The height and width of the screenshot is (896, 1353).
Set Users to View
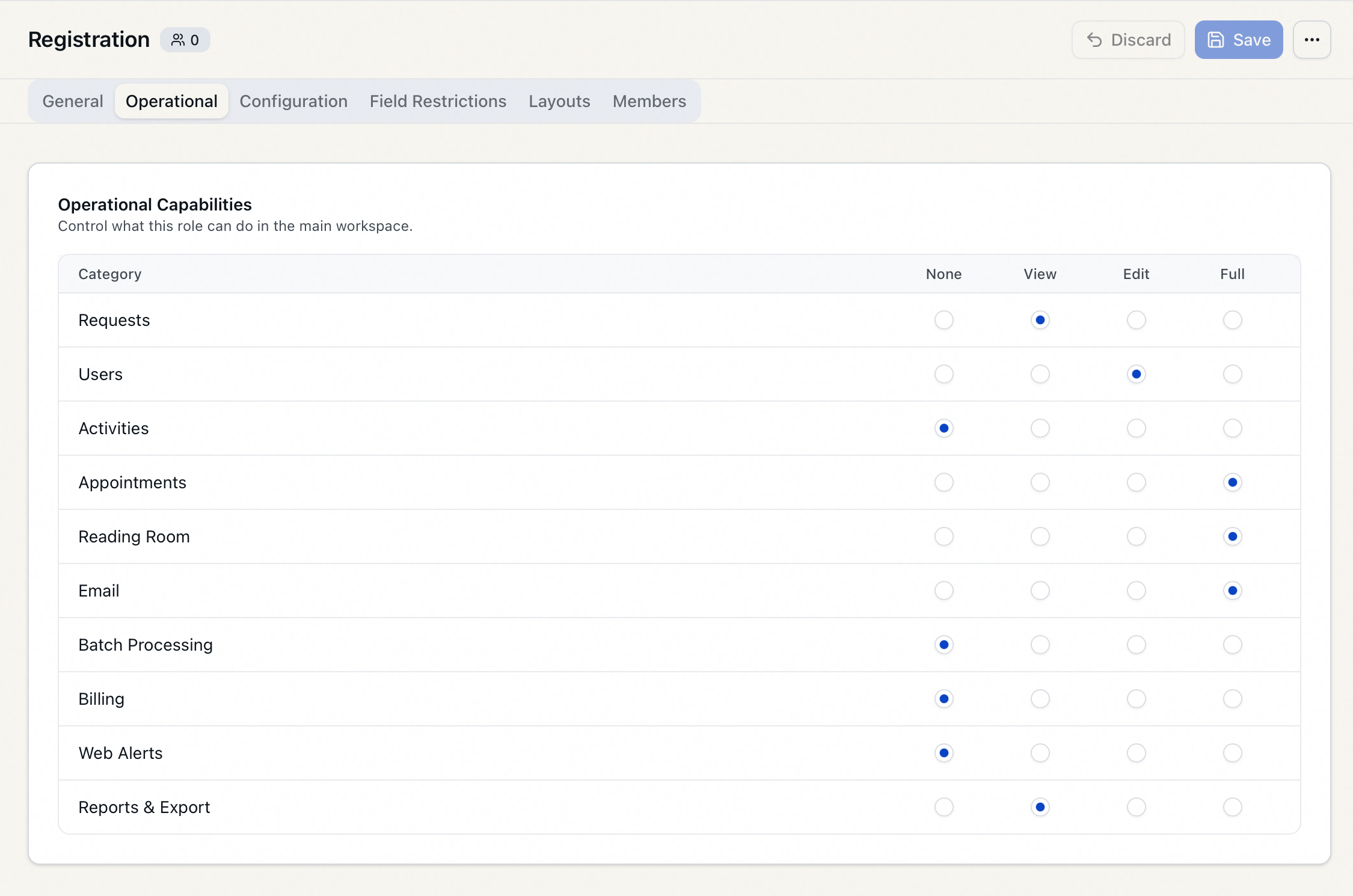pyautogui.click(x=1040, y=374)
